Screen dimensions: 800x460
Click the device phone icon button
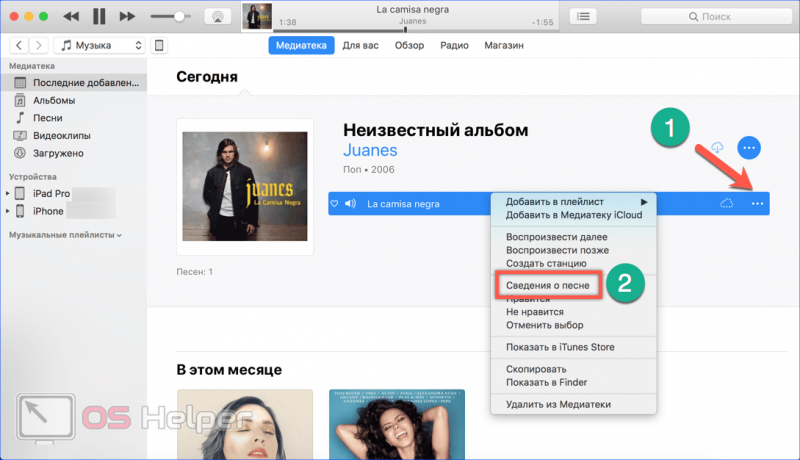pos(159,45)
